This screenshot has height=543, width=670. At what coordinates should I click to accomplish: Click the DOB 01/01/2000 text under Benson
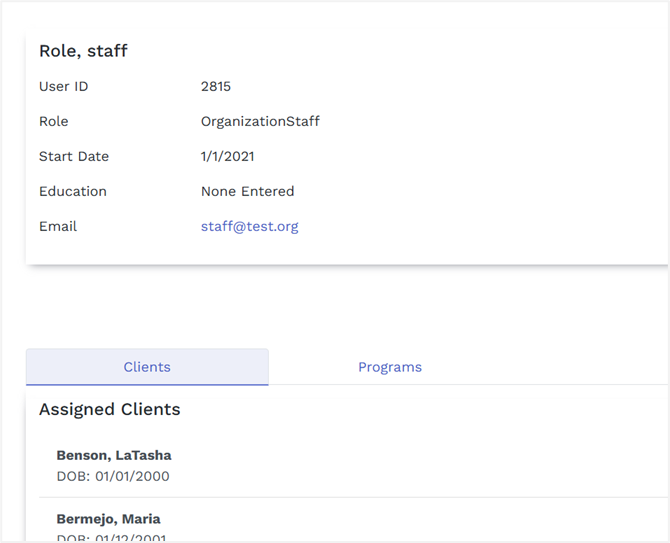(113, 476)
